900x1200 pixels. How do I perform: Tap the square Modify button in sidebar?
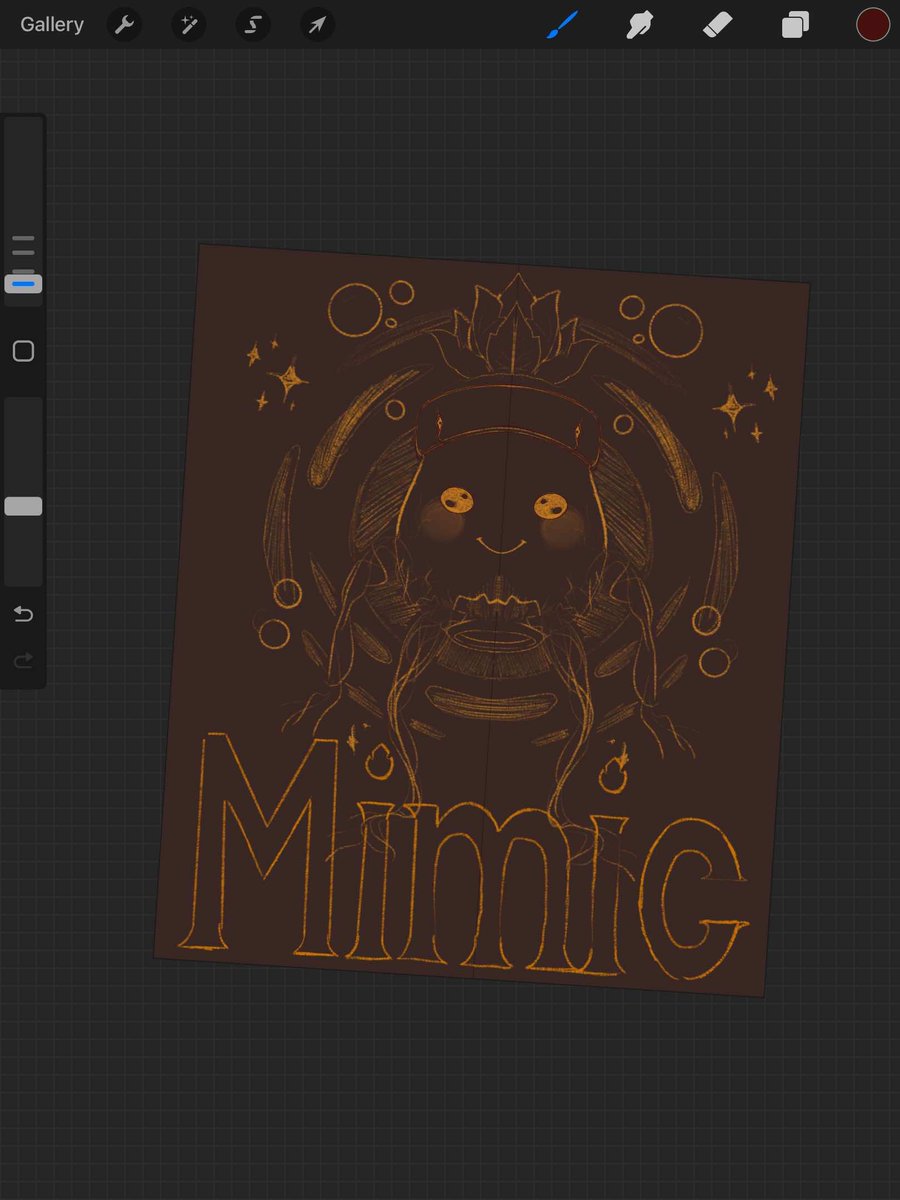23,351
